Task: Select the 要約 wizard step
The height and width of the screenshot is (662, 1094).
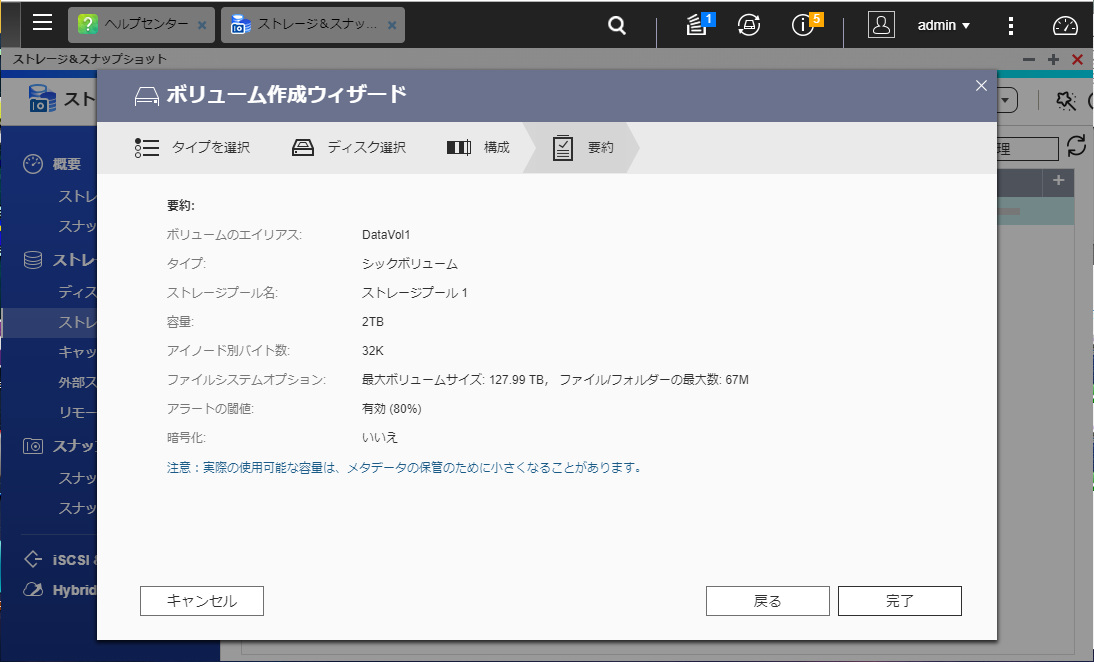Action: (x=583, y=147)
